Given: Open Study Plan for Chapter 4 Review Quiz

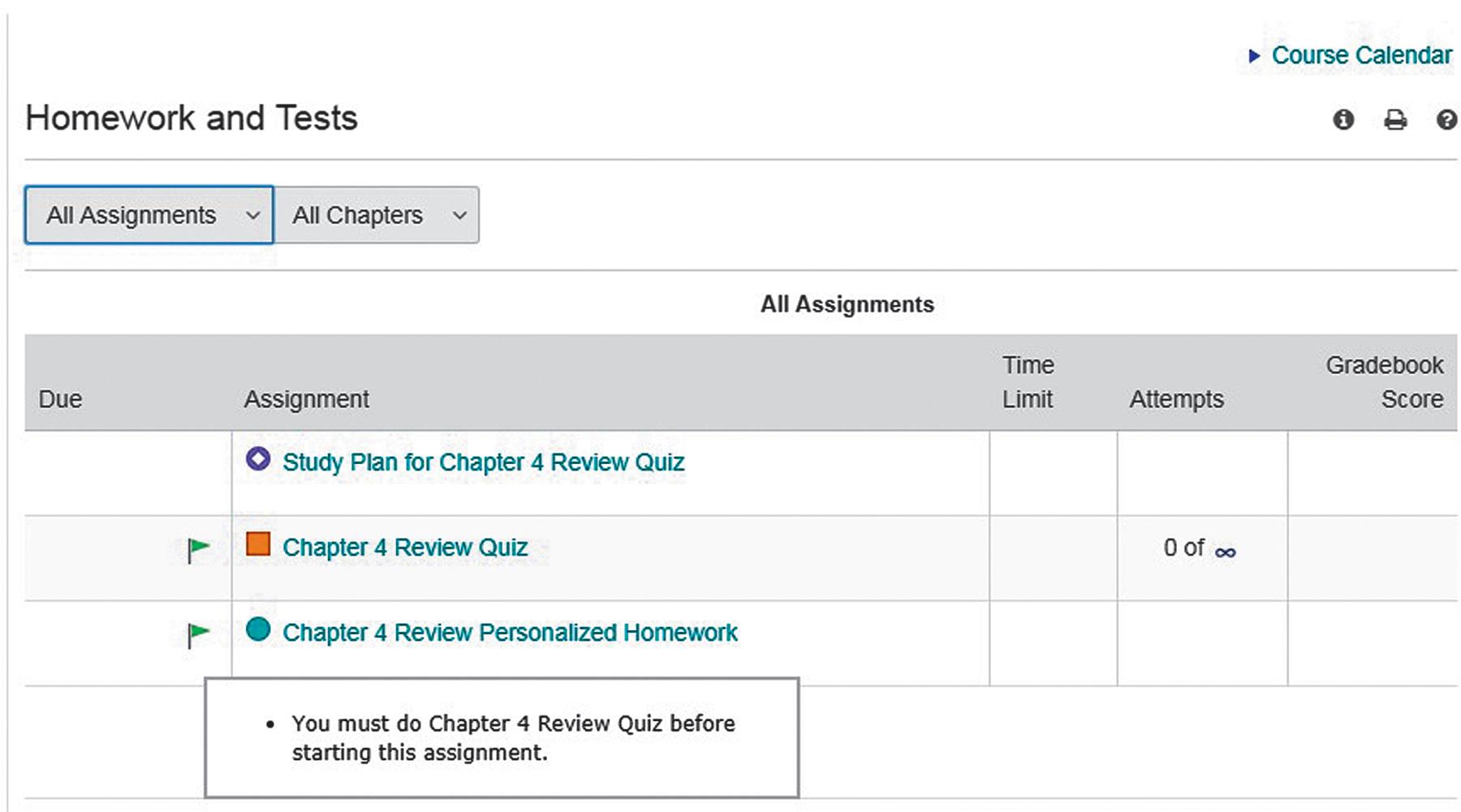Looking at the screenshot, I should [483, 462].
